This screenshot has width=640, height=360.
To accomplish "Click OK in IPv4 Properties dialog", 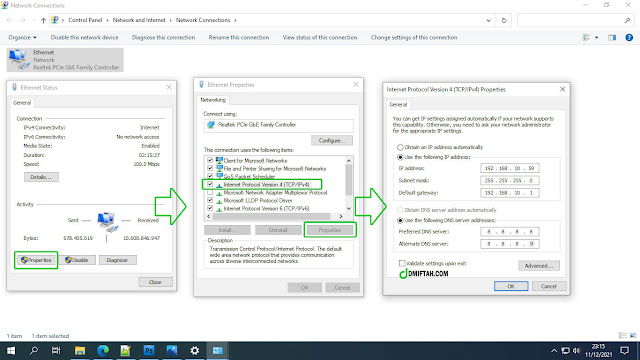I will pos(511,286).
